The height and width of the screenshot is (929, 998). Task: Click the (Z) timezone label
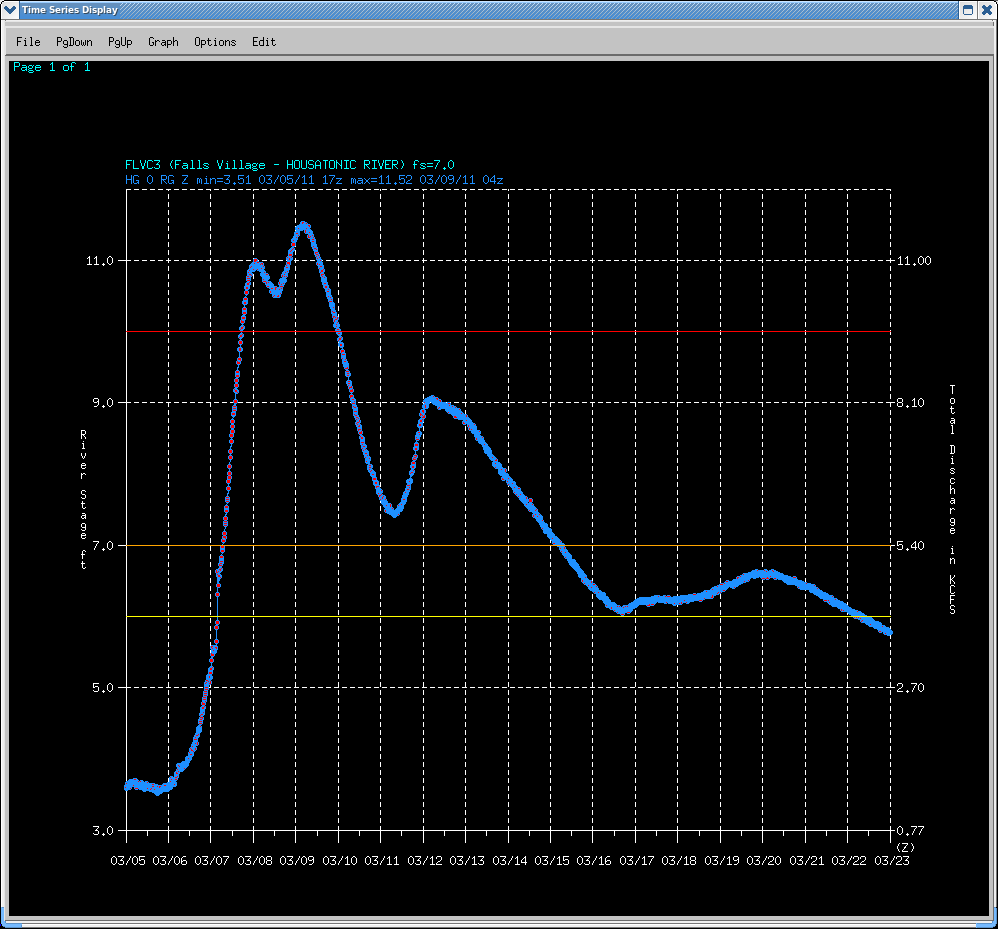coord(905,848)
